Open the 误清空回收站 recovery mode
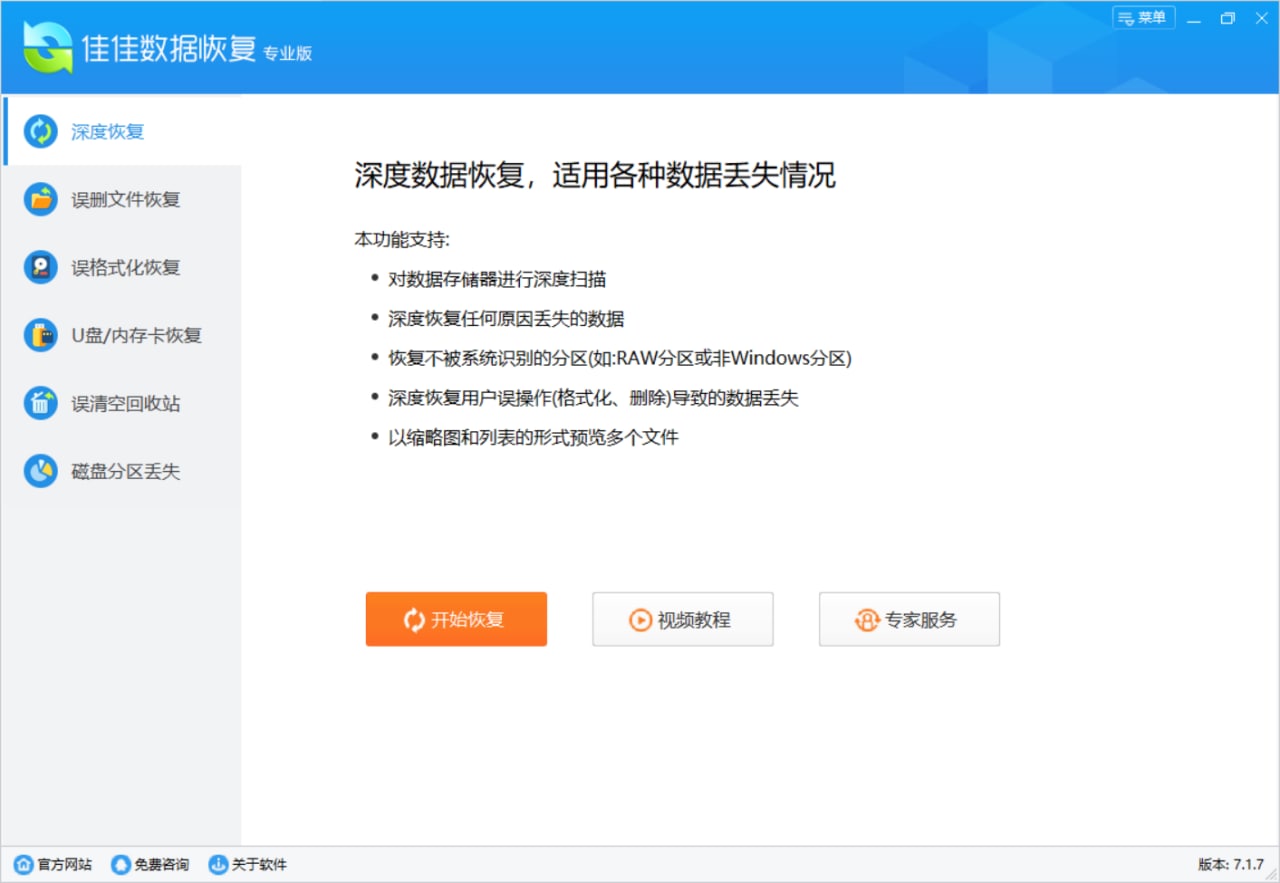The image size is (1280, 883). pos(121,403)
